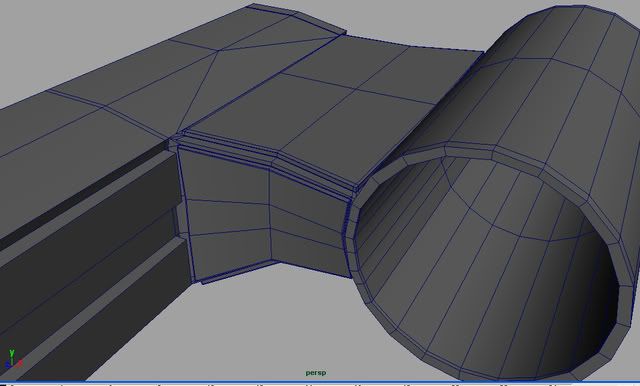Screen dimensions: 640x386
Task: Click the persp camera name label
Action: click(x=316, y=373)
